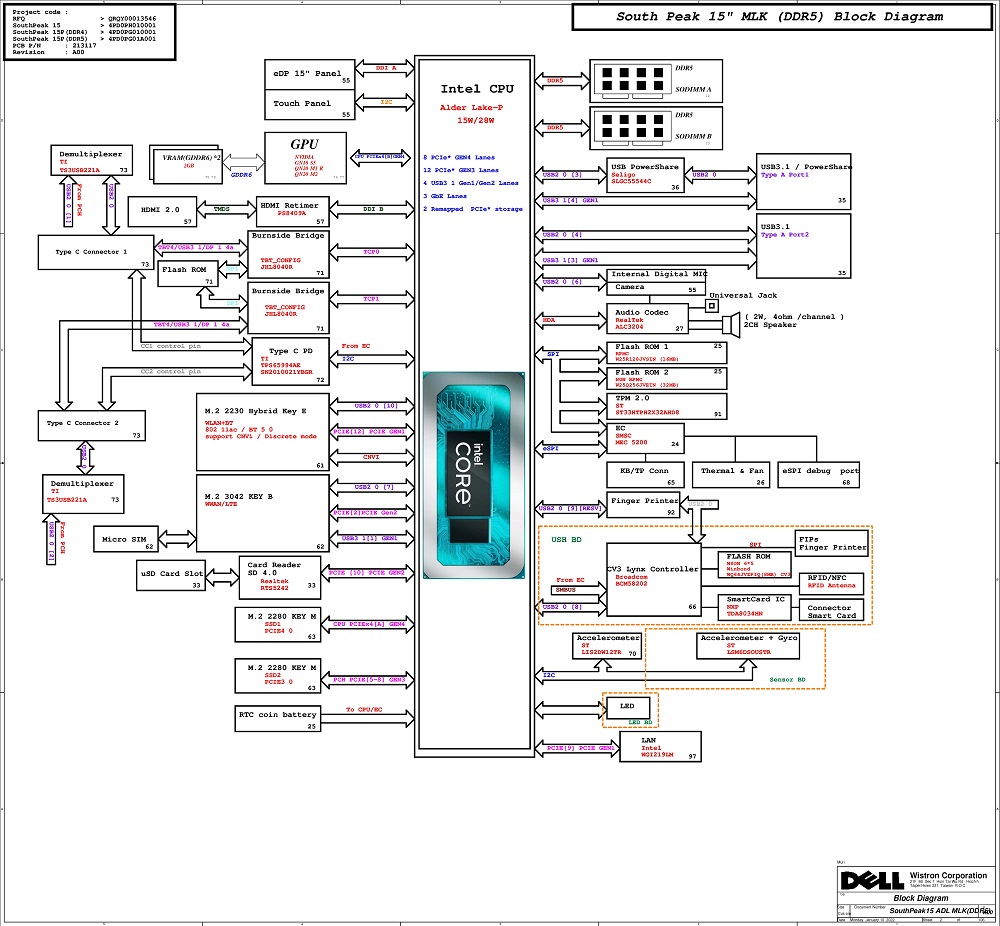This screenshot has width=1000, height=926.
Task: Click the Camera block
Action: pyautogui.click(x=654, y=288)
